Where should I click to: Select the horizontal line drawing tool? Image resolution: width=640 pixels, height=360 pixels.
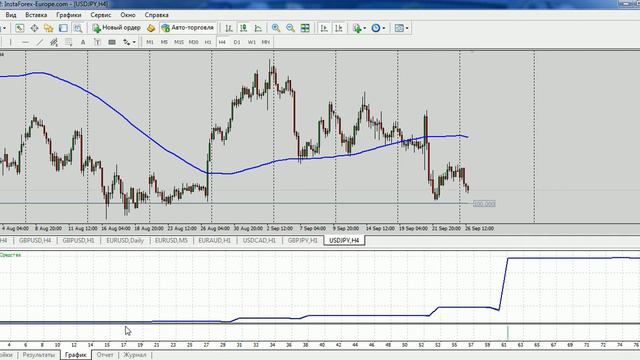pyautogui.click(x=25, y=42)
